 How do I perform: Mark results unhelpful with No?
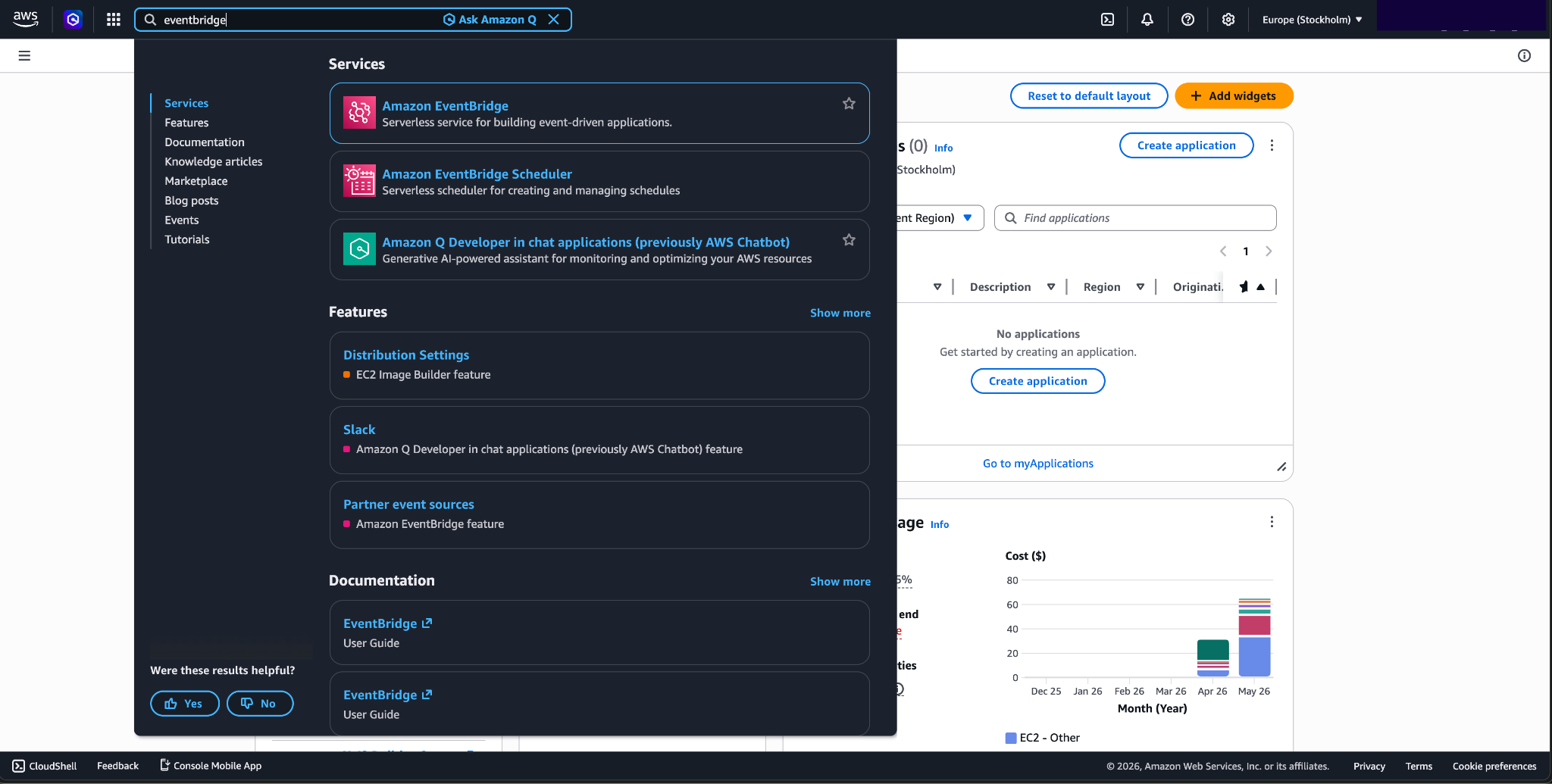259,704
